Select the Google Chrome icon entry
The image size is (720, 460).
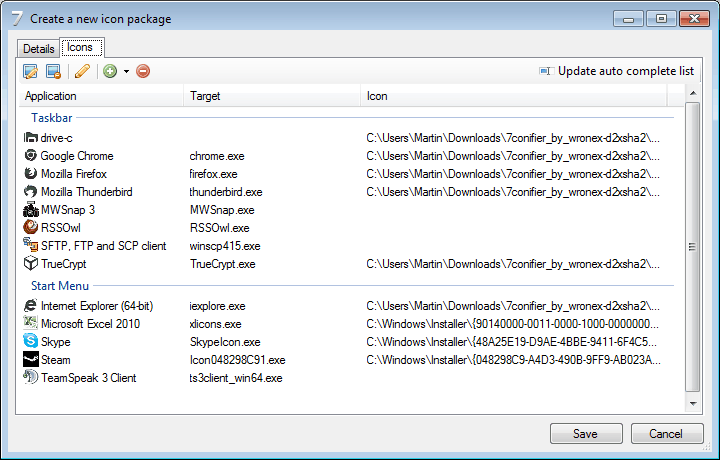click(30, 156)
